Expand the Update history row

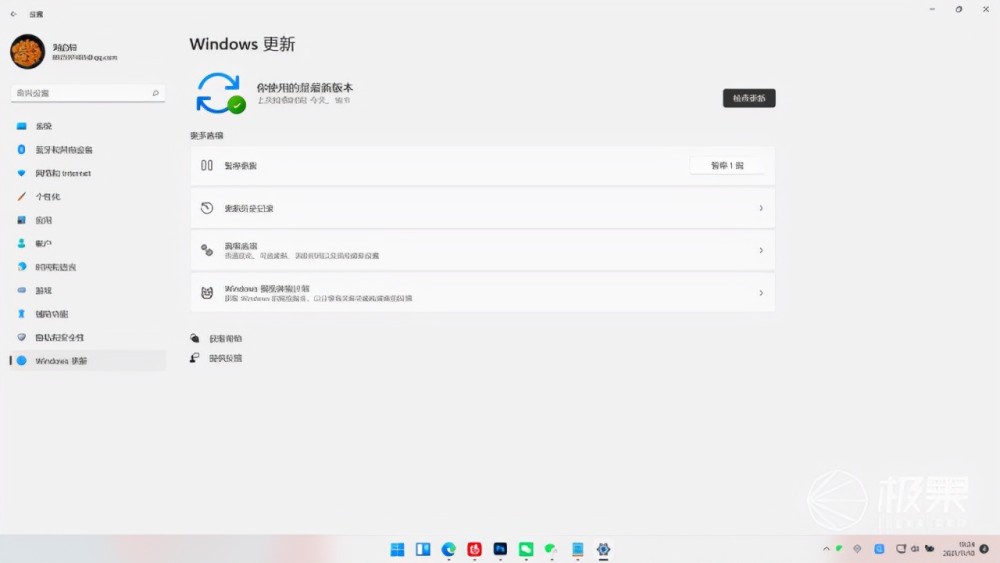point(482,208)
